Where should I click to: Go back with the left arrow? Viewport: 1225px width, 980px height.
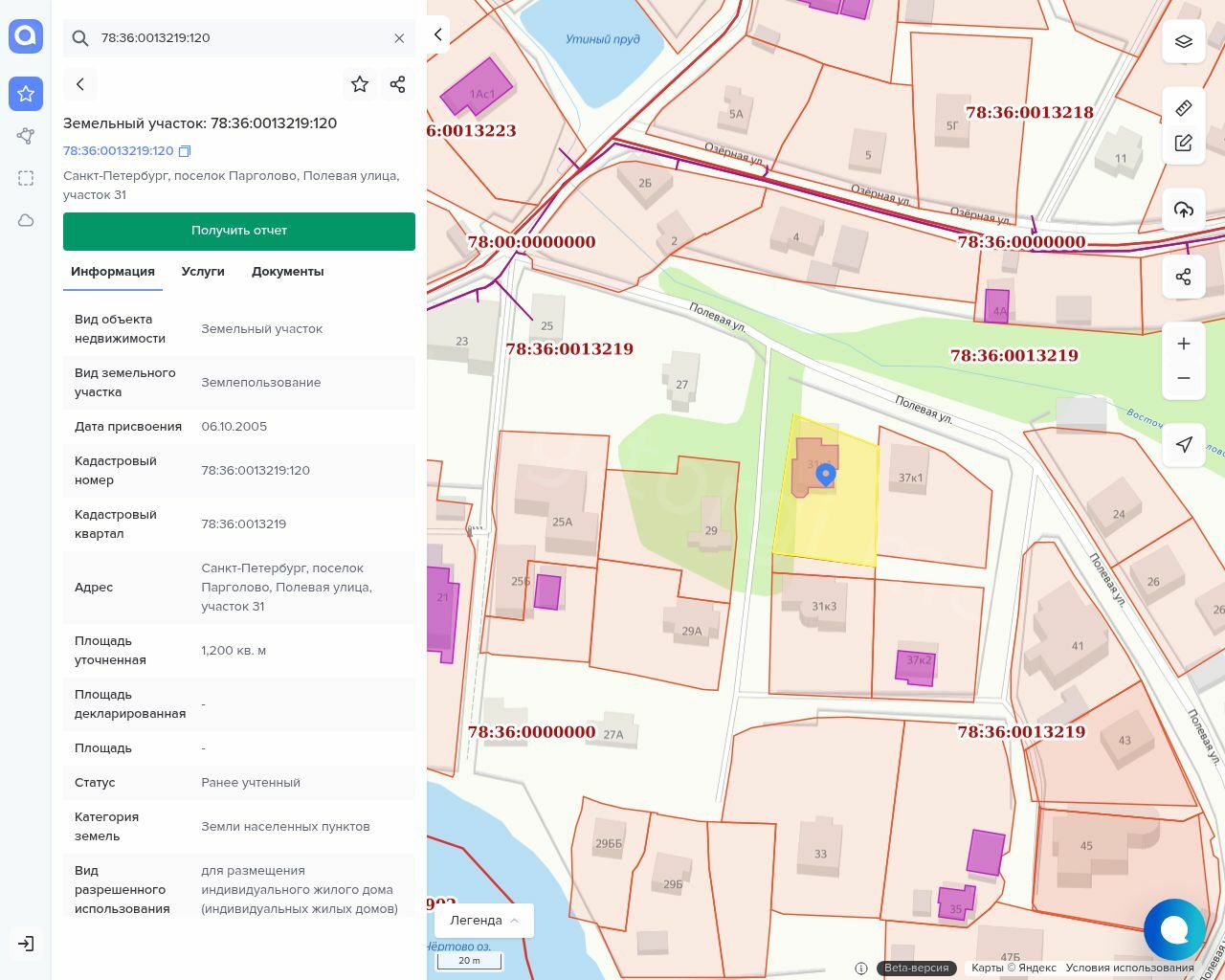click(x=80, y=84)
